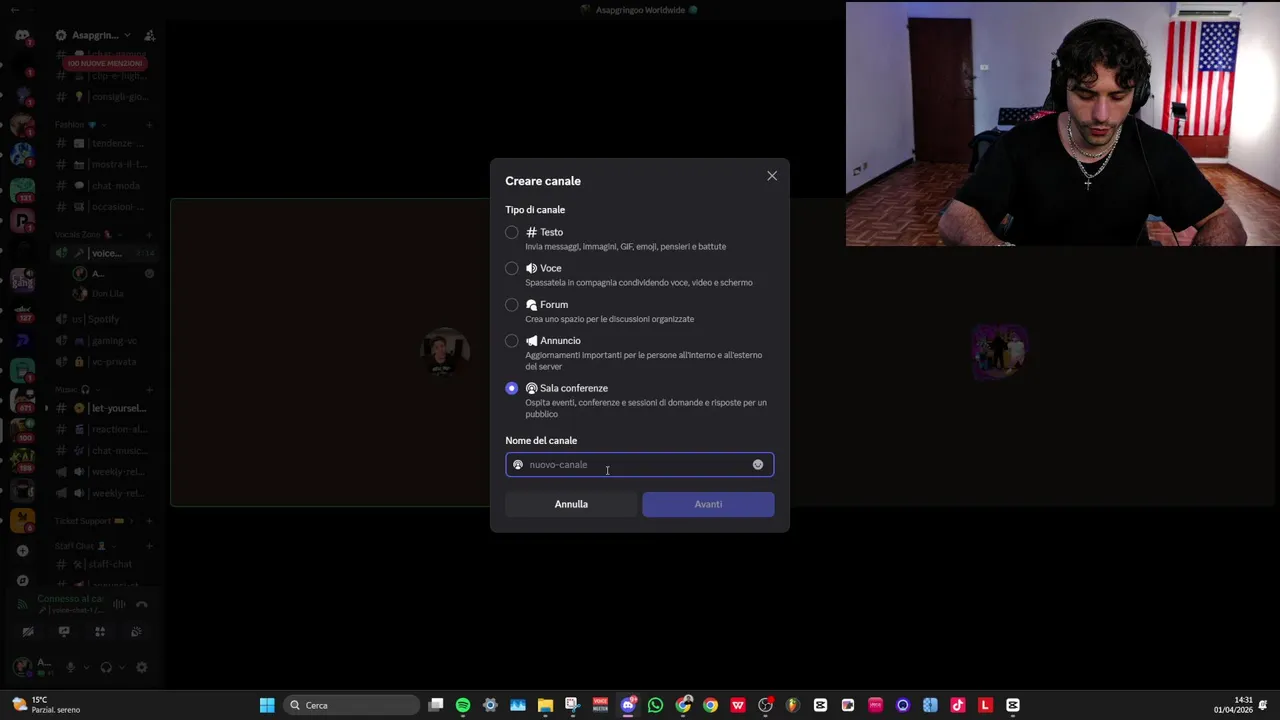Toggle the headphones deafen button
This screenshot has width=1280, height=720.
point(106,667)
